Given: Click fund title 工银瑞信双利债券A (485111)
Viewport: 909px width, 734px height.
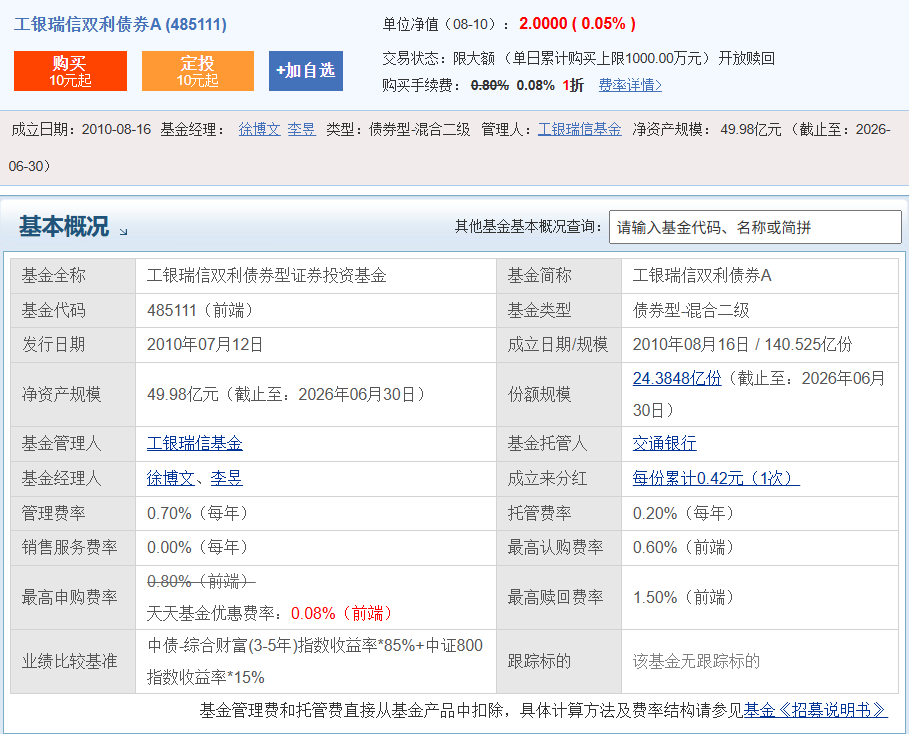Looking at the screenshot, I should 120,24.
